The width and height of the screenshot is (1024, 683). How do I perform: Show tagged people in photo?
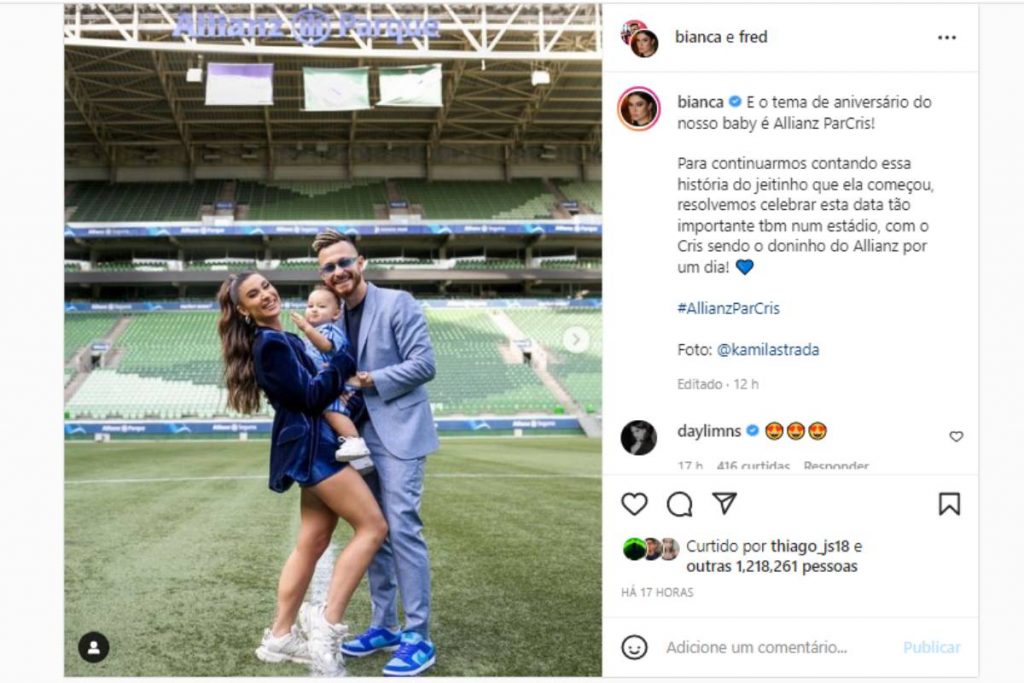(93, 647)
